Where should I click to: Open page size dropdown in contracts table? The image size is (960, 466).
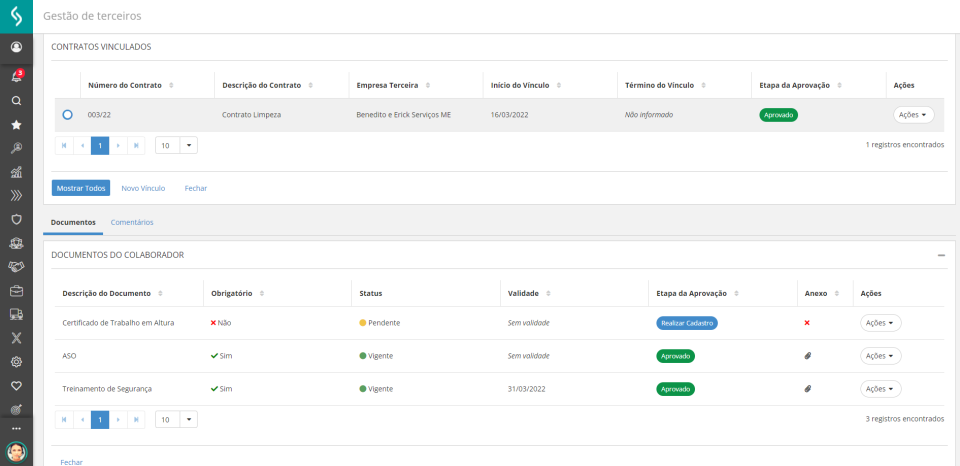tap(176, 145)
